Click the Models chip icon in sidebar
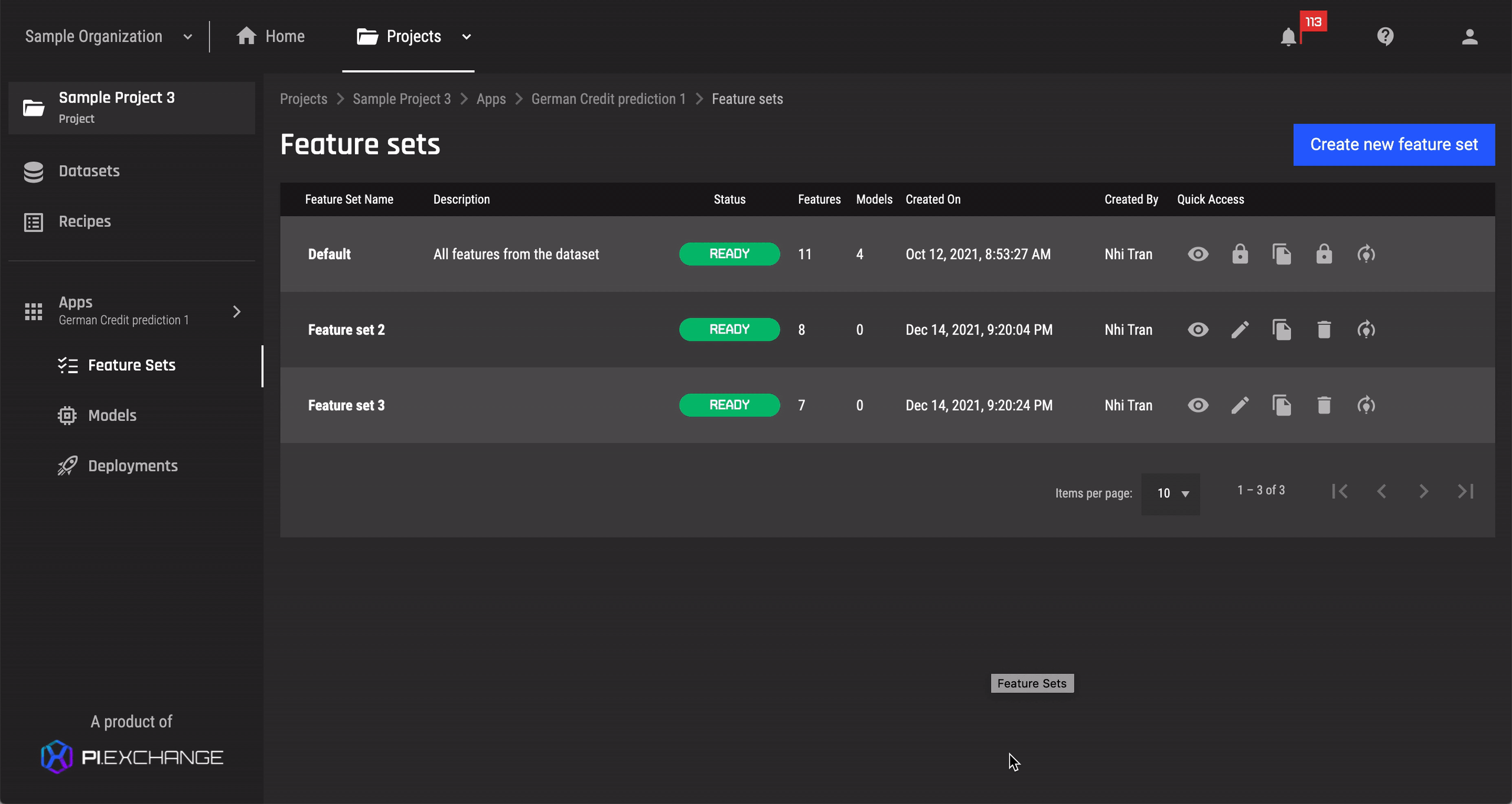The image size is (1512, 804). tap(67, 416)
